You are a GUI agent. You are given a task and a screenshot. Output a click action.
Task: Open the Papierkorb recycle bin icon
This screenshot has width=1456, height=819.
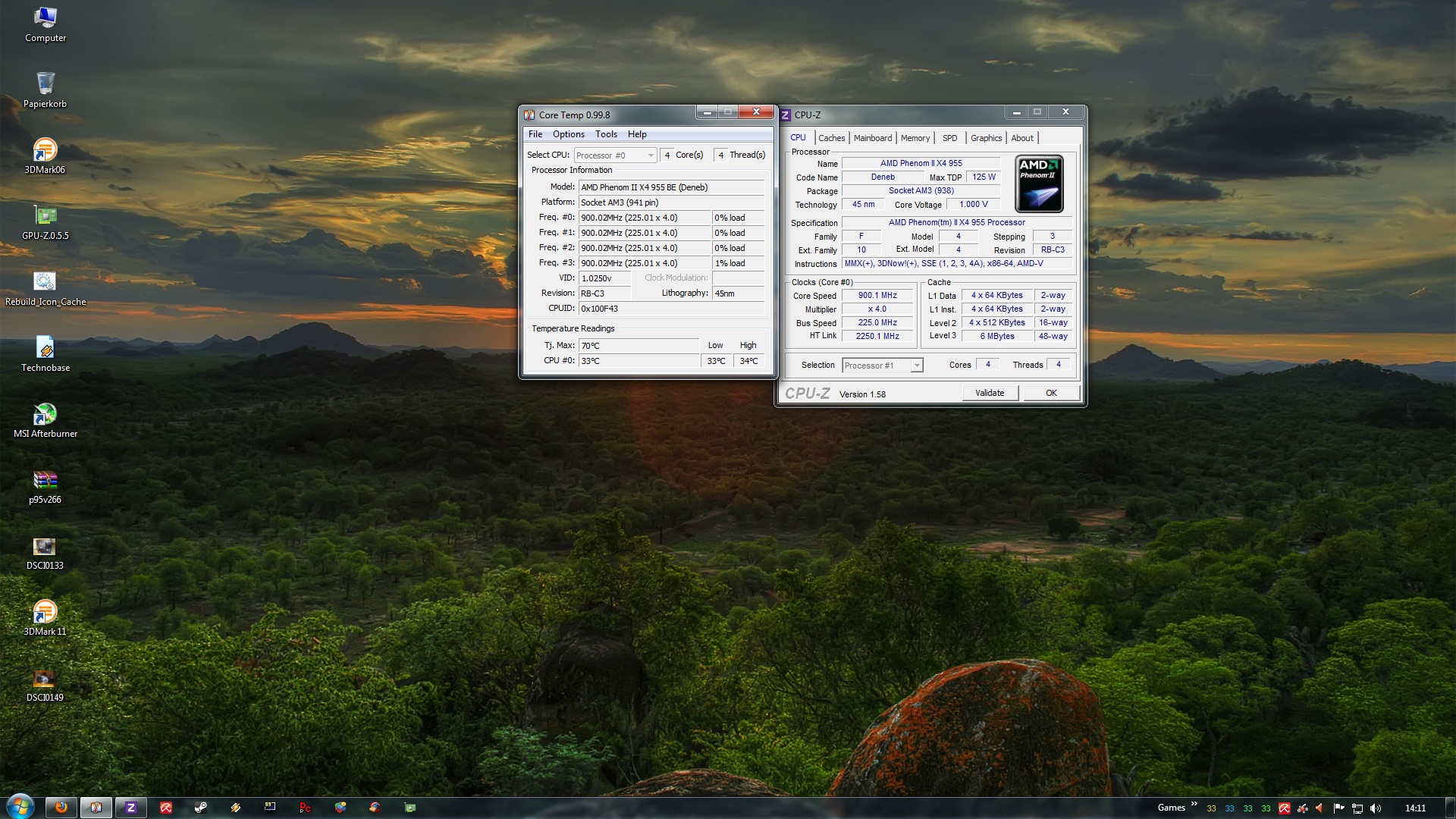[x=45, y=90]
